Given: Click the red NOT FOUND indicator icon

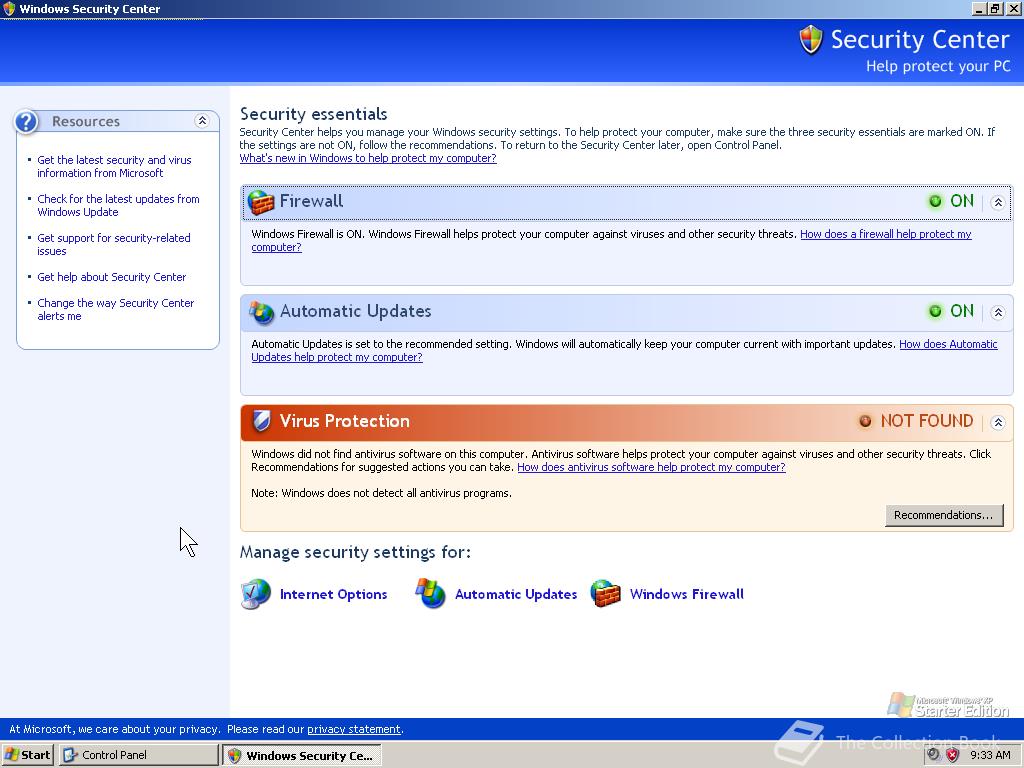Looking at the screenshot, I should [x=865, y=421].
